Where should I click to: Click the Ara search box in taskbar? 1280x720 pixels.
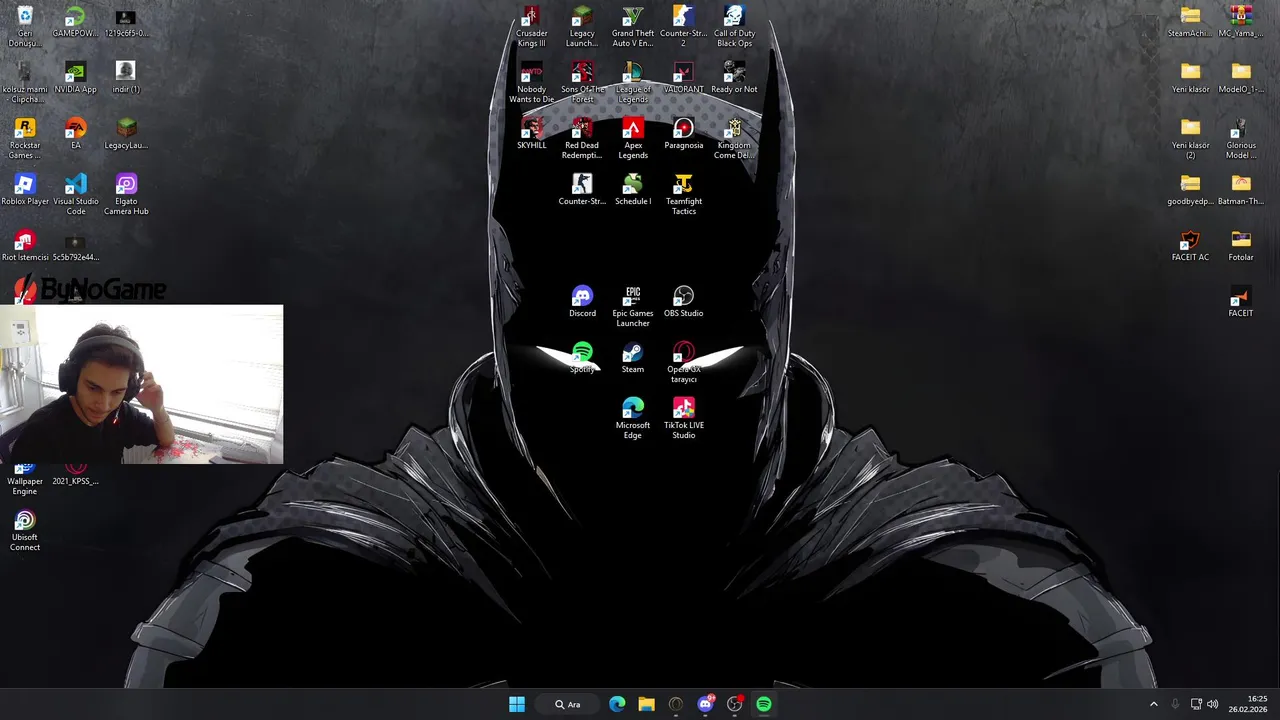click(568, 704)
